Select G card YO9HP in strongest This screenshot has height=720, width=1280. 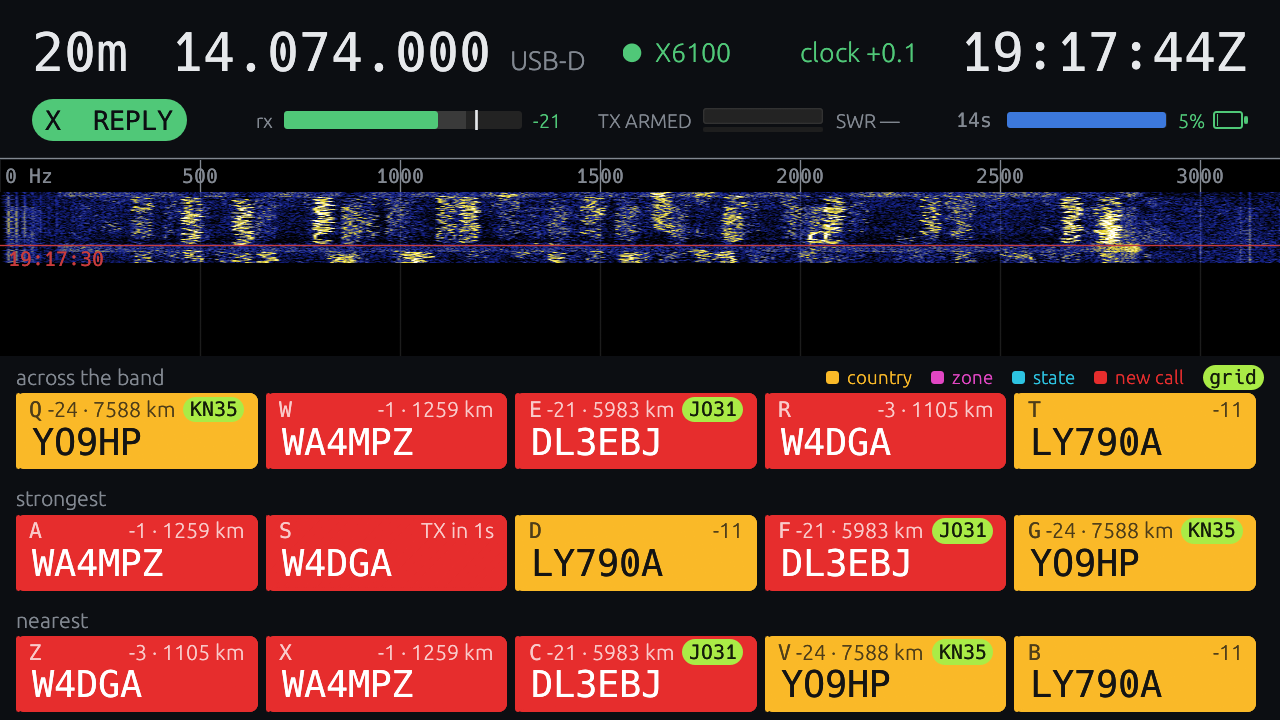1135,553
